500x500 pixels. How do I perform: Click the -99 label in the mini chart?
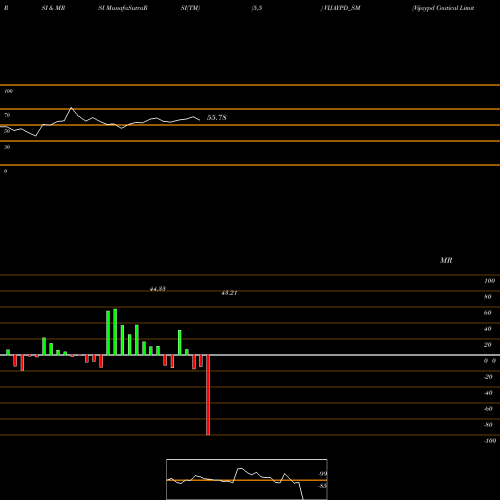click(323, 474)
